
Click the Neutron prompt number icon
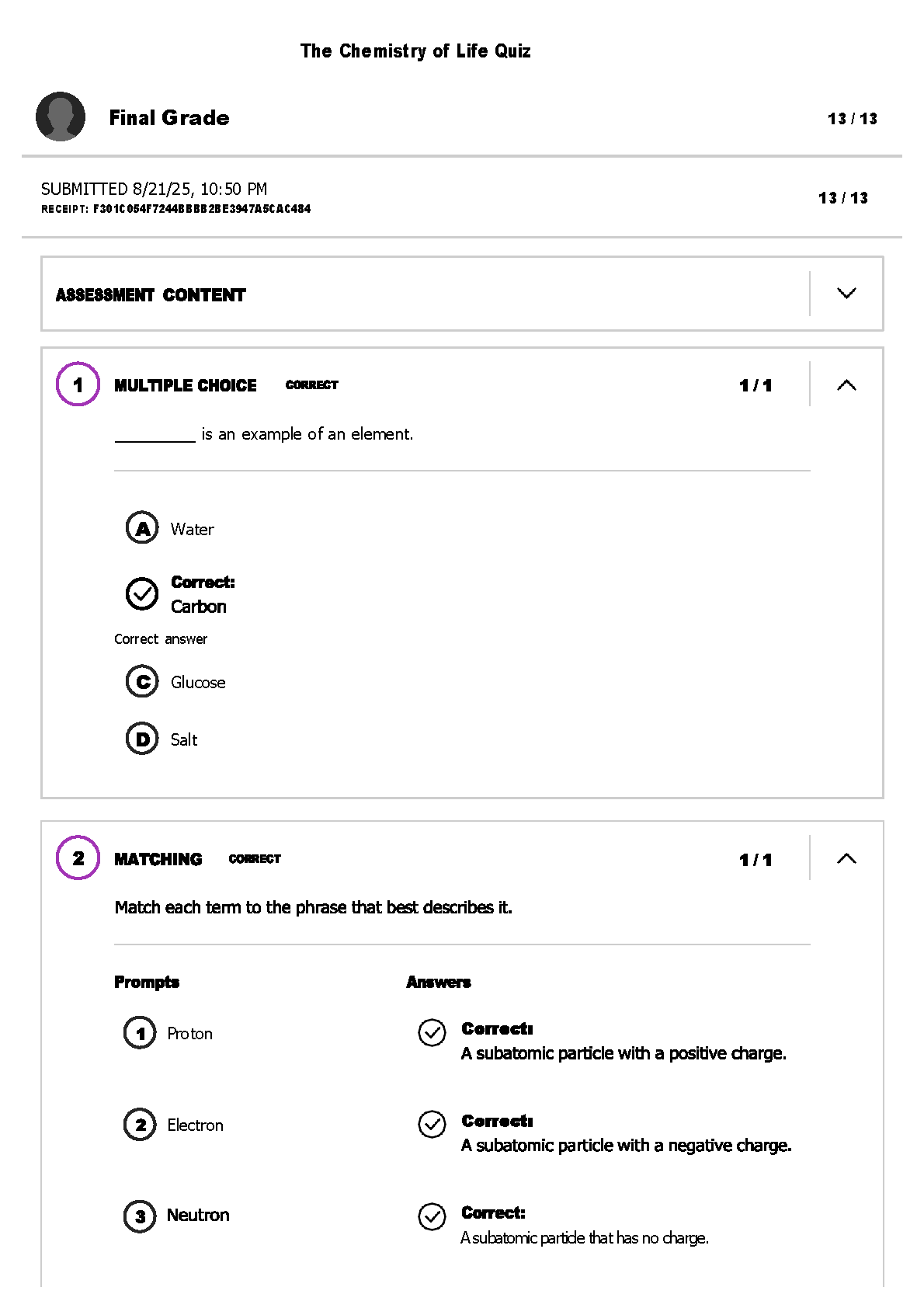140,1216
